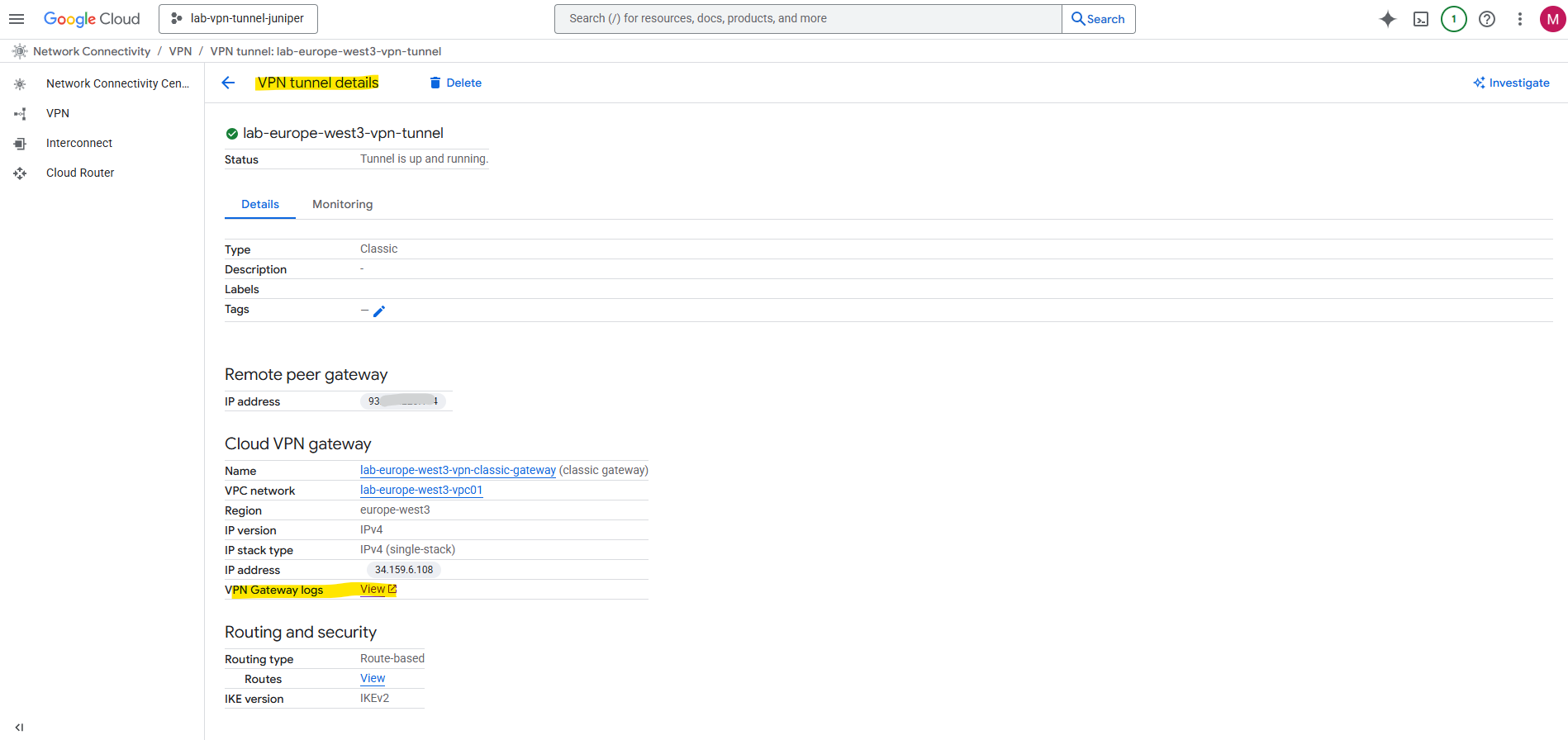The height and width of the screenshot is (740, 1568).
Task: Open the external link icon beside logs View
Action: coord(392,589)
